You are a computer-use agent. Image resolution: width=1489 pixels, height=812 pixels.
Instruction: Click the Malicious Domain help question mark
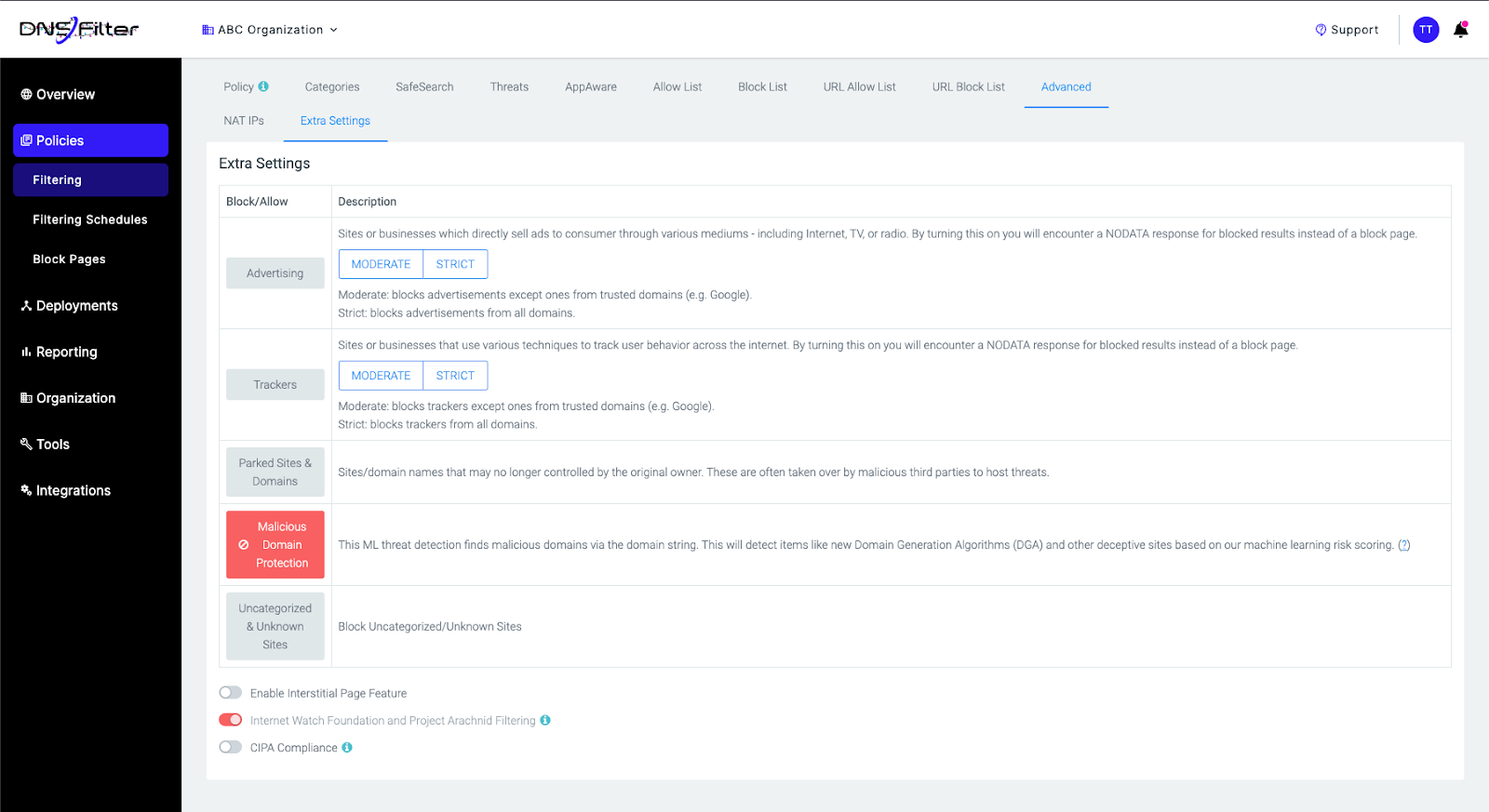pyautogui.click(x=1403, y=545)
